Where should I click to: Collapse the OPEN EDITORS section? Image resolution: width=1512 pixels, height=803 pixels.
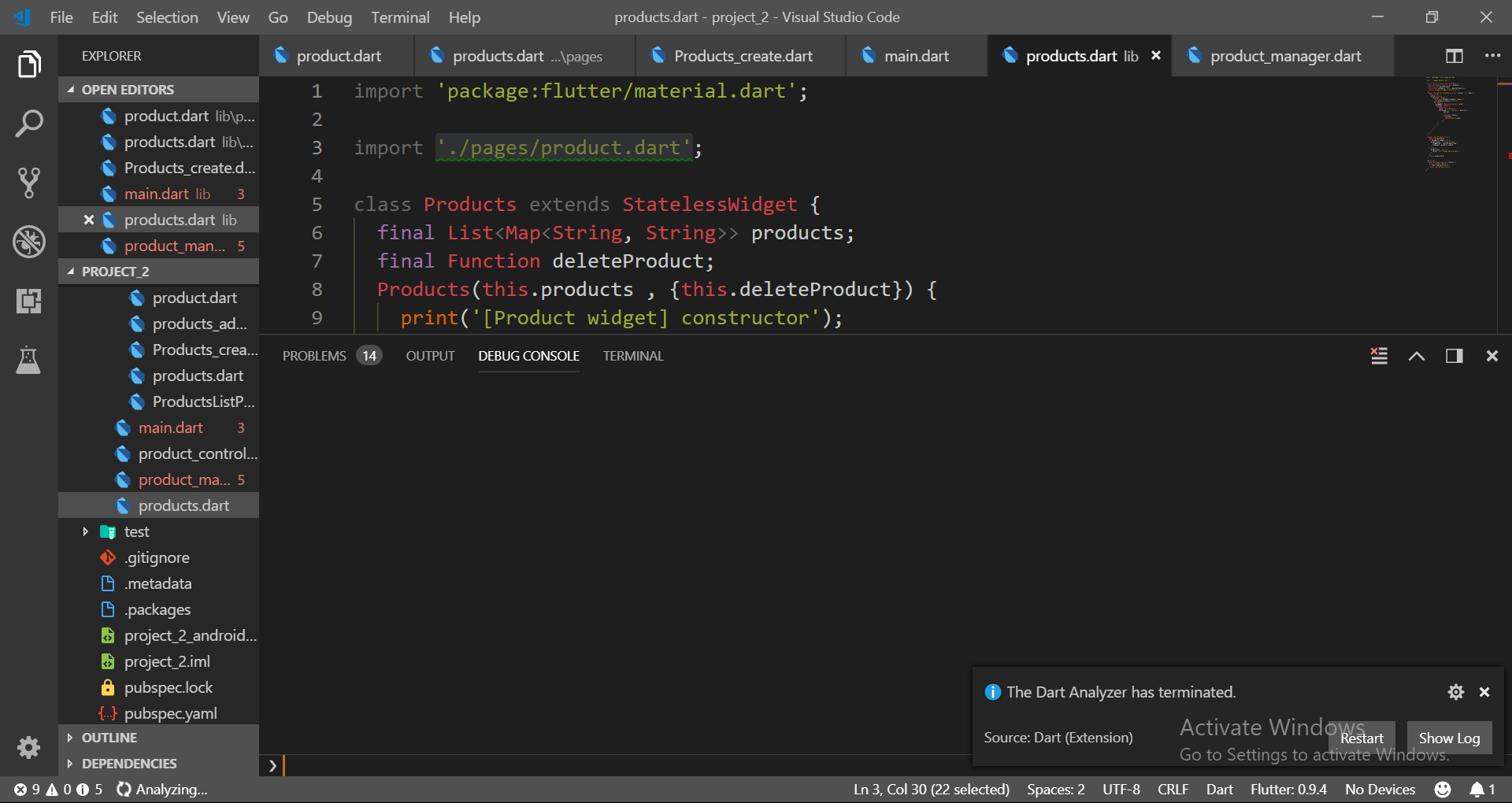point(71,89)
